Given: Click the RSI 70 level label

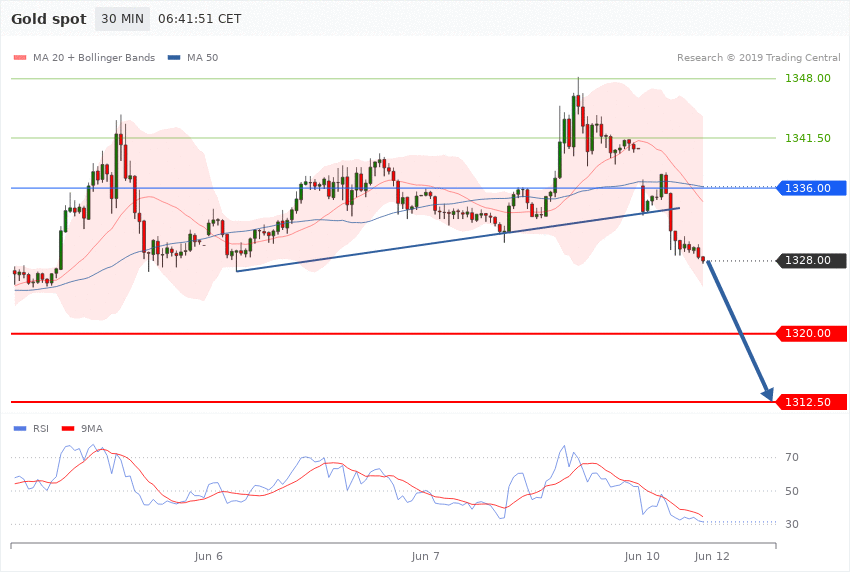Looking at the screenshot, I should tap(792, 457).
